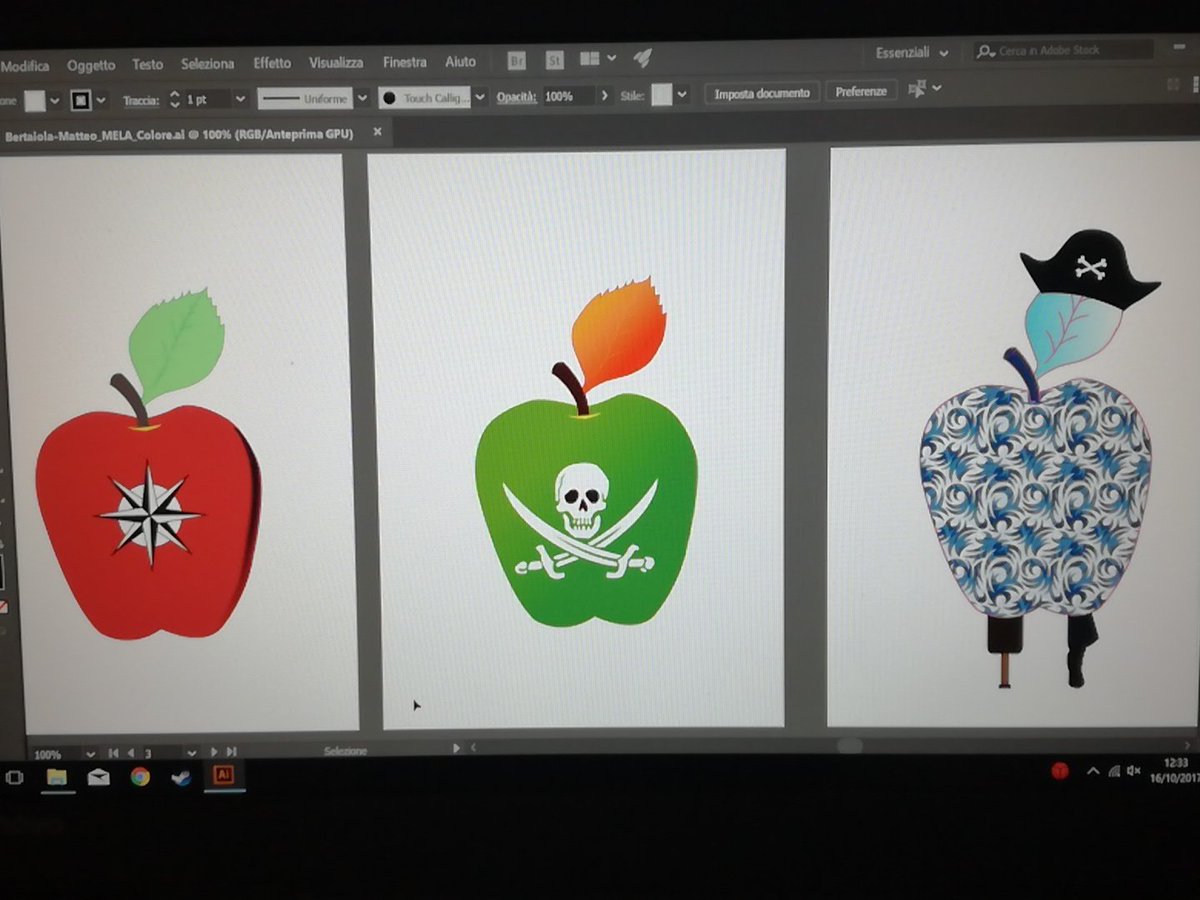Click the horizontal scrollbar thumb
Screen dimensions: 1200x900
coord(849,745)
